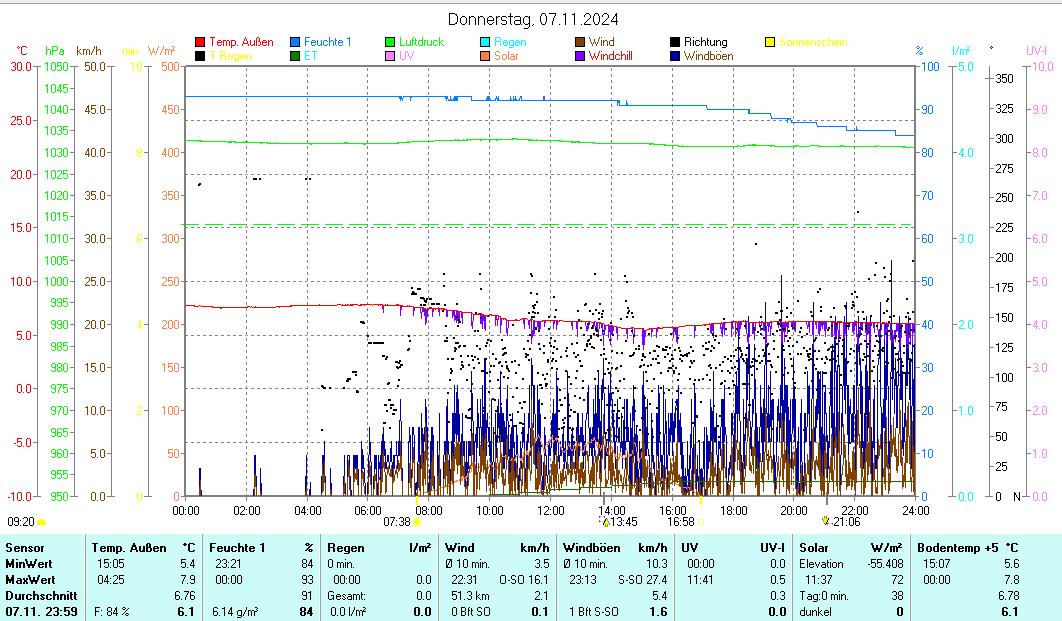Click the brown Wind legend square
The height and width of the screenshot is (621, 1062).
[x=580, y=42]
